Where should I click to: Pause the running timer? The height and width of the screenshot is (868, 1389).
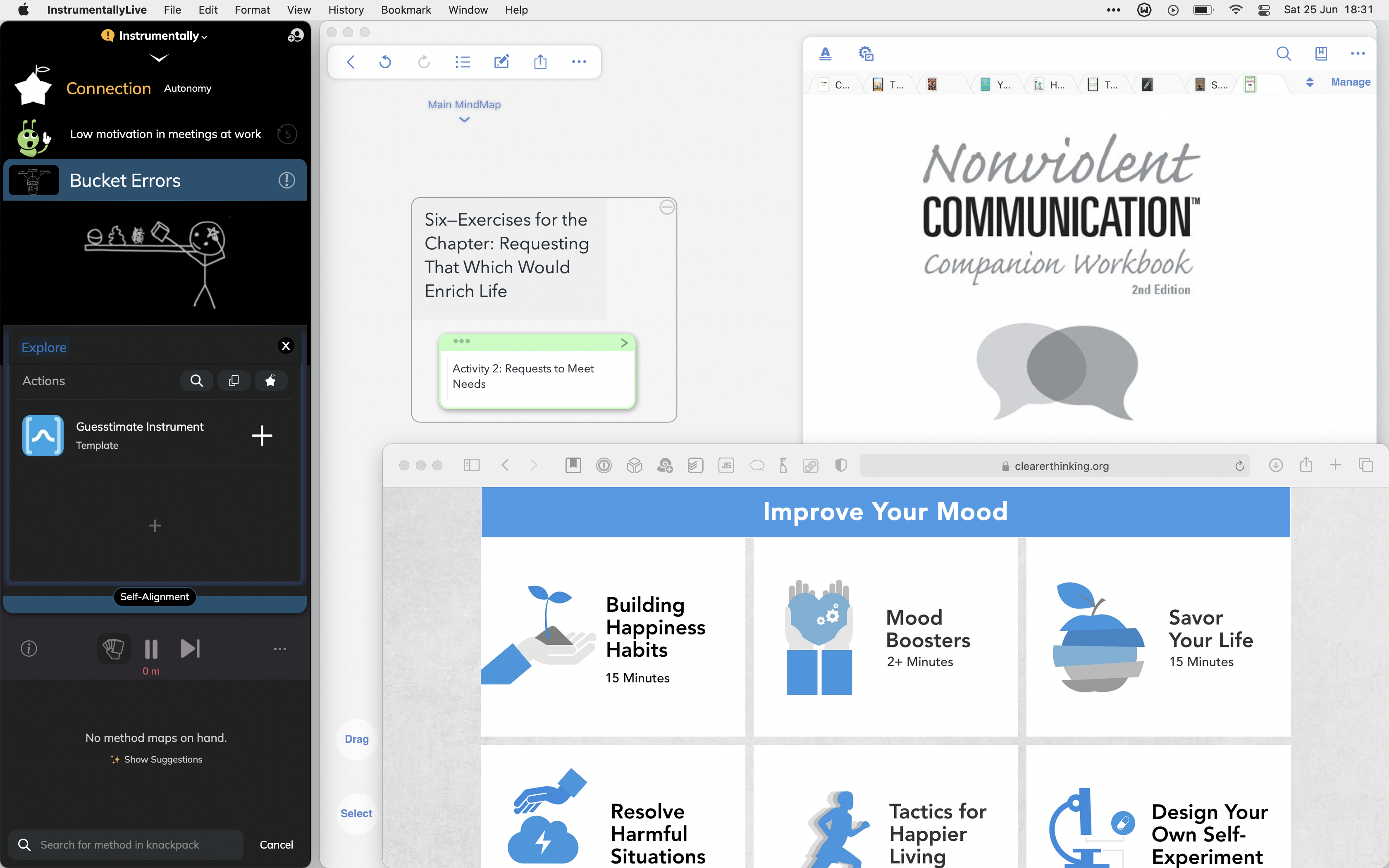151,649
